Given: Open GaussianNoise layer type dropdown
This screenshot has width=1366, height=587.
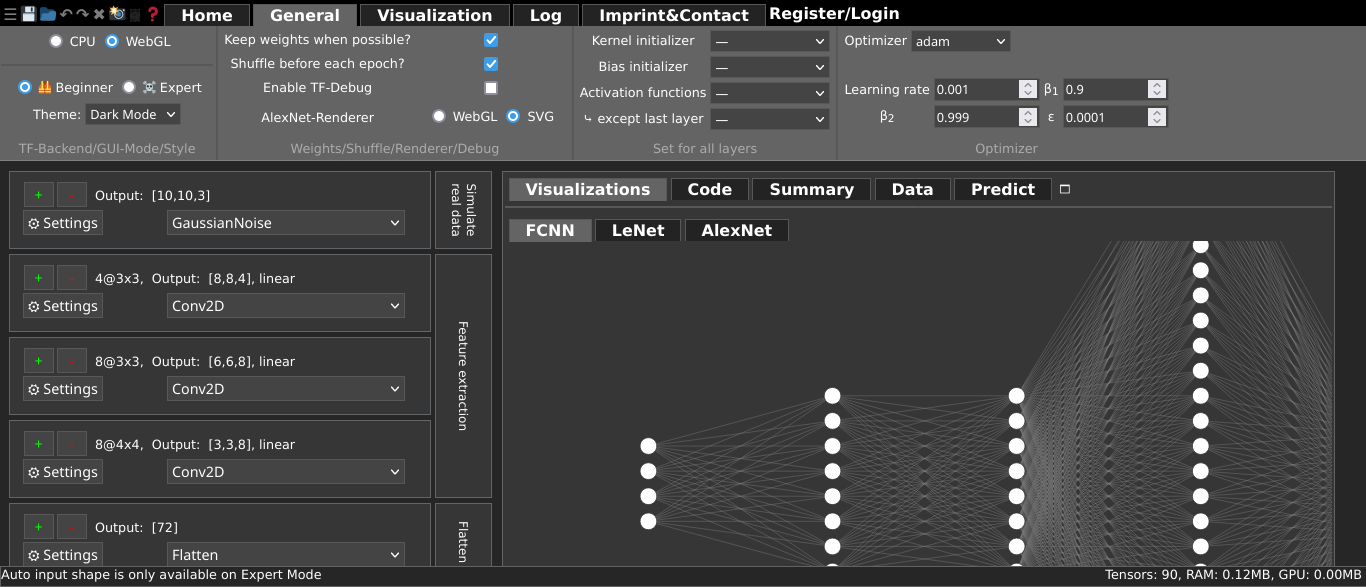Looking at the screenshot, I should coord(286,223).
